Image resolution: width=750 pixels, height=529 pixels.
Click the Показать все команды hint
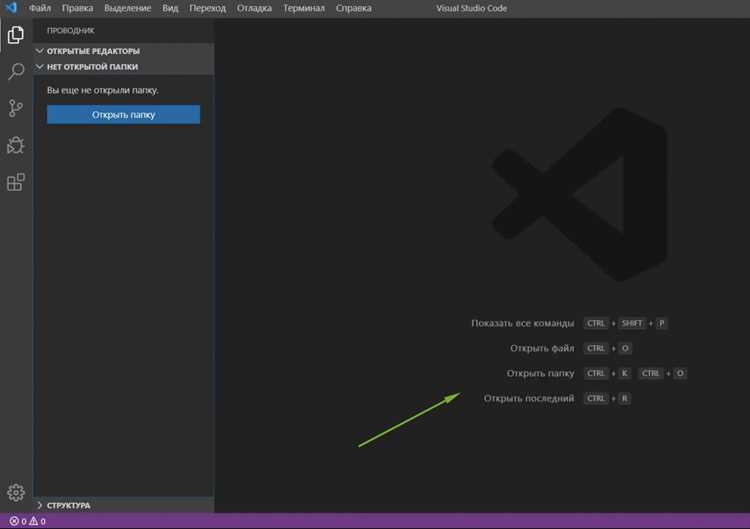[x=522, y=323]
